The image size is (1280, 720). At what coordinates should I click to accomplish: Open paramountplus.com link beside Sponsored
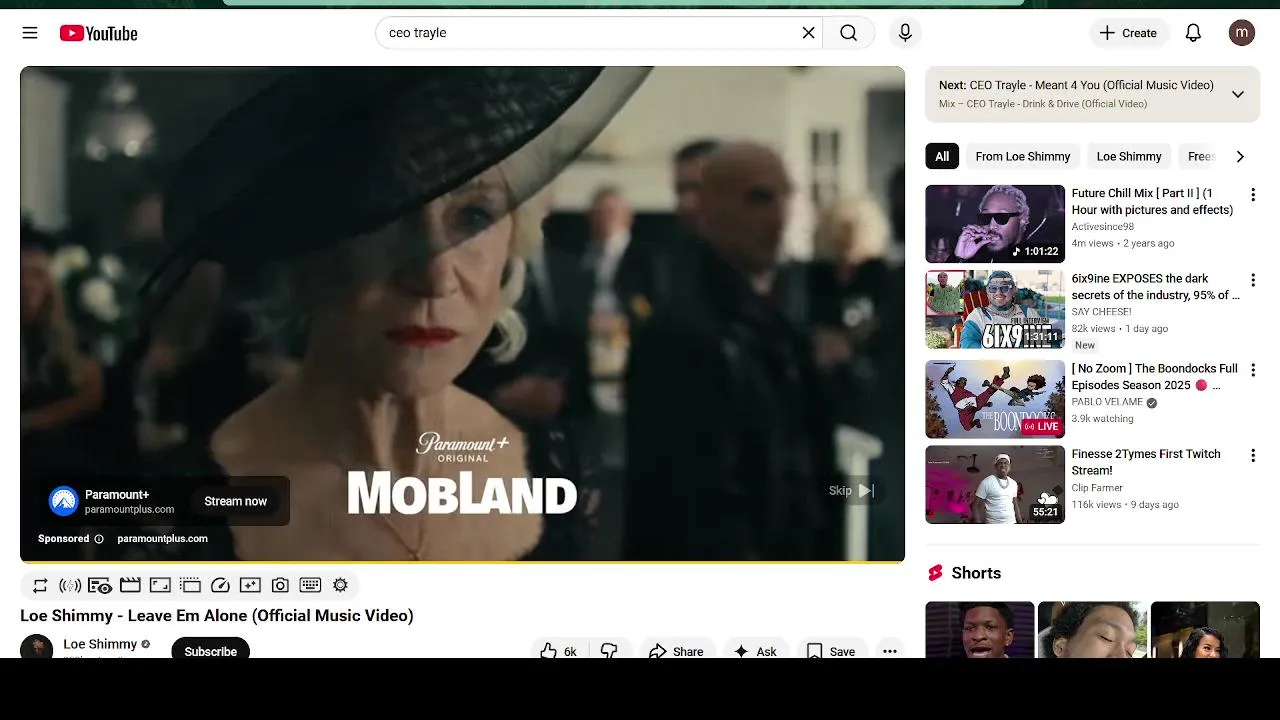(x=162, y=539)
